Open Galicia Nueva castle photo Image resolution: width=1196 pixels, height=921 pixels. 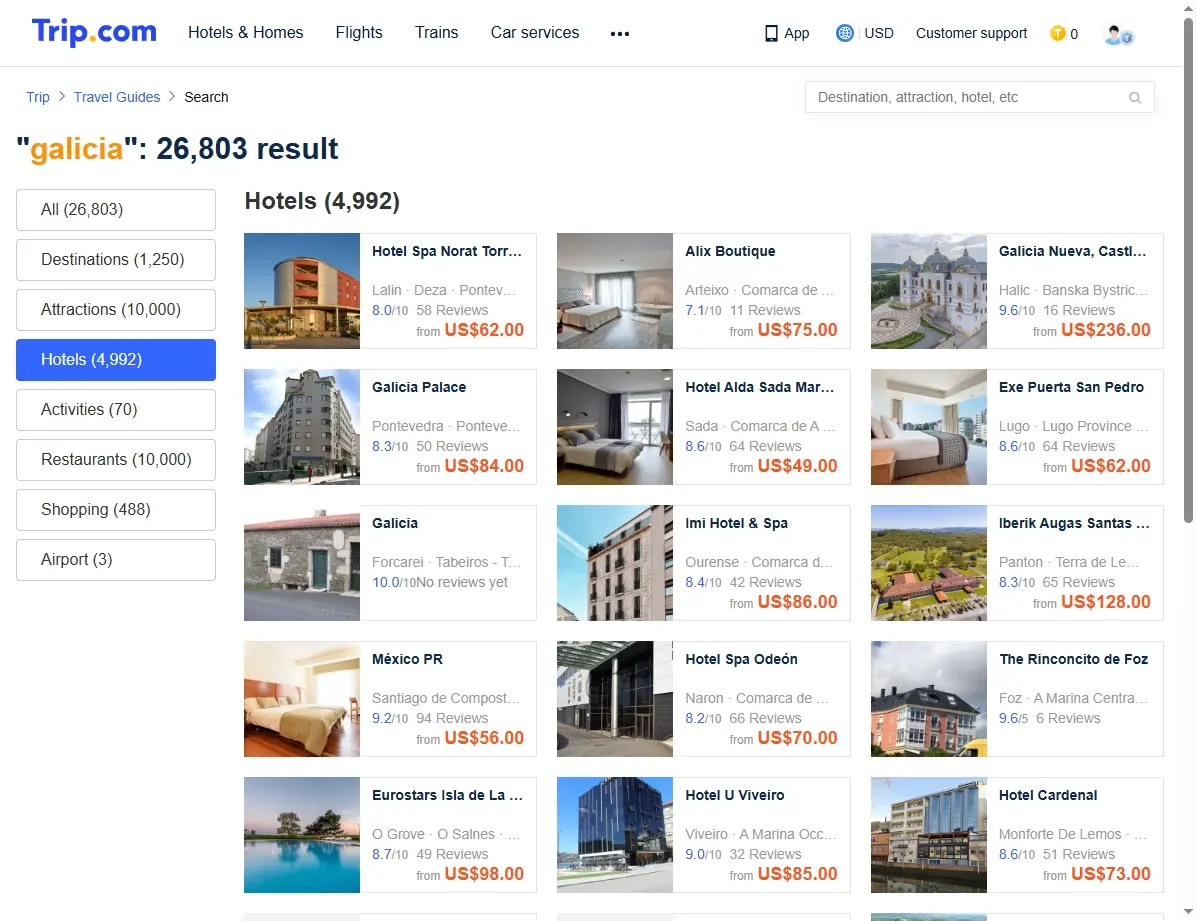click(x=929, y=291)
